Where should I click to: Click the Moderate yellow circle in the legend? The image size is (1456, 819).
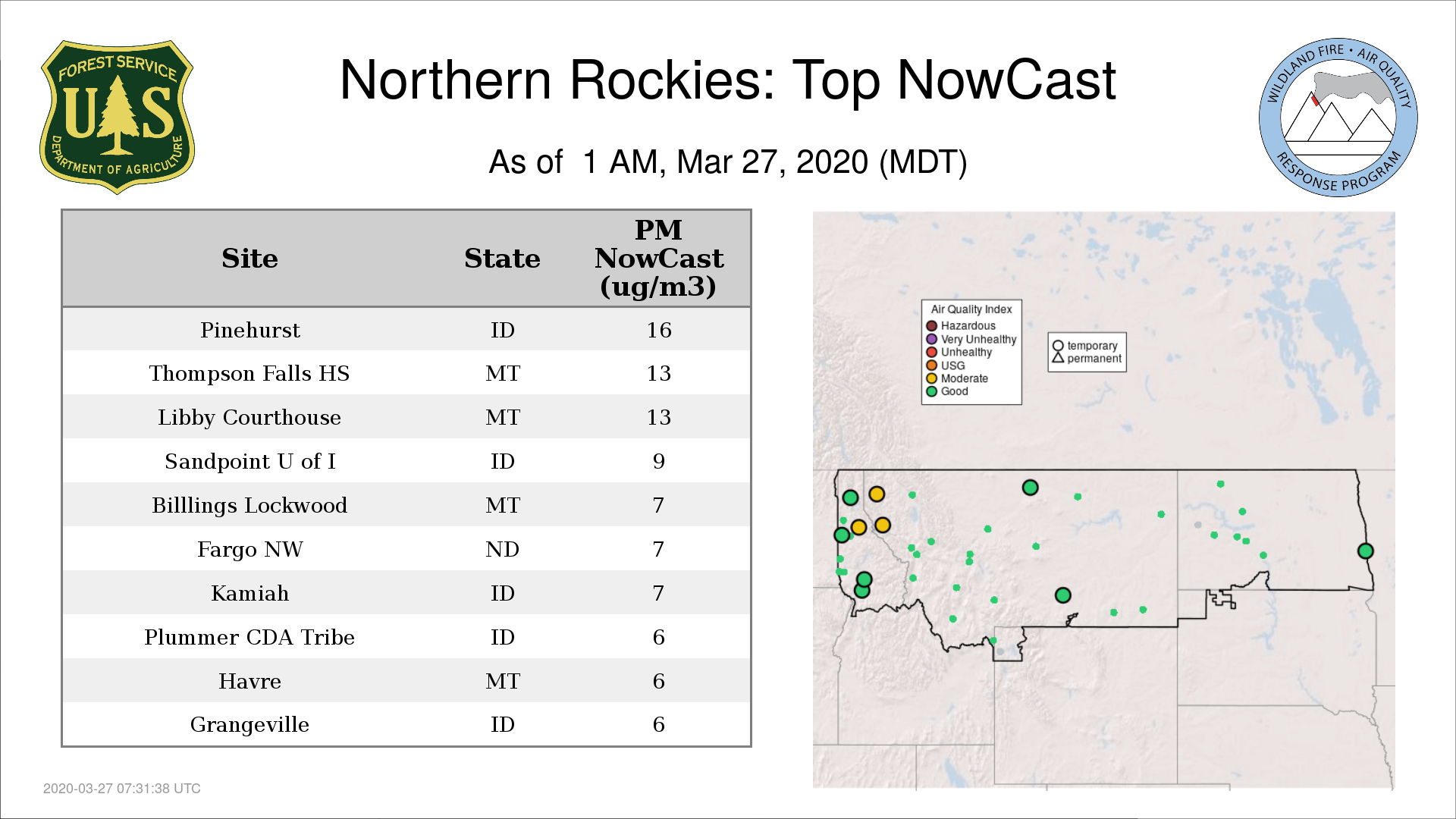931,378
